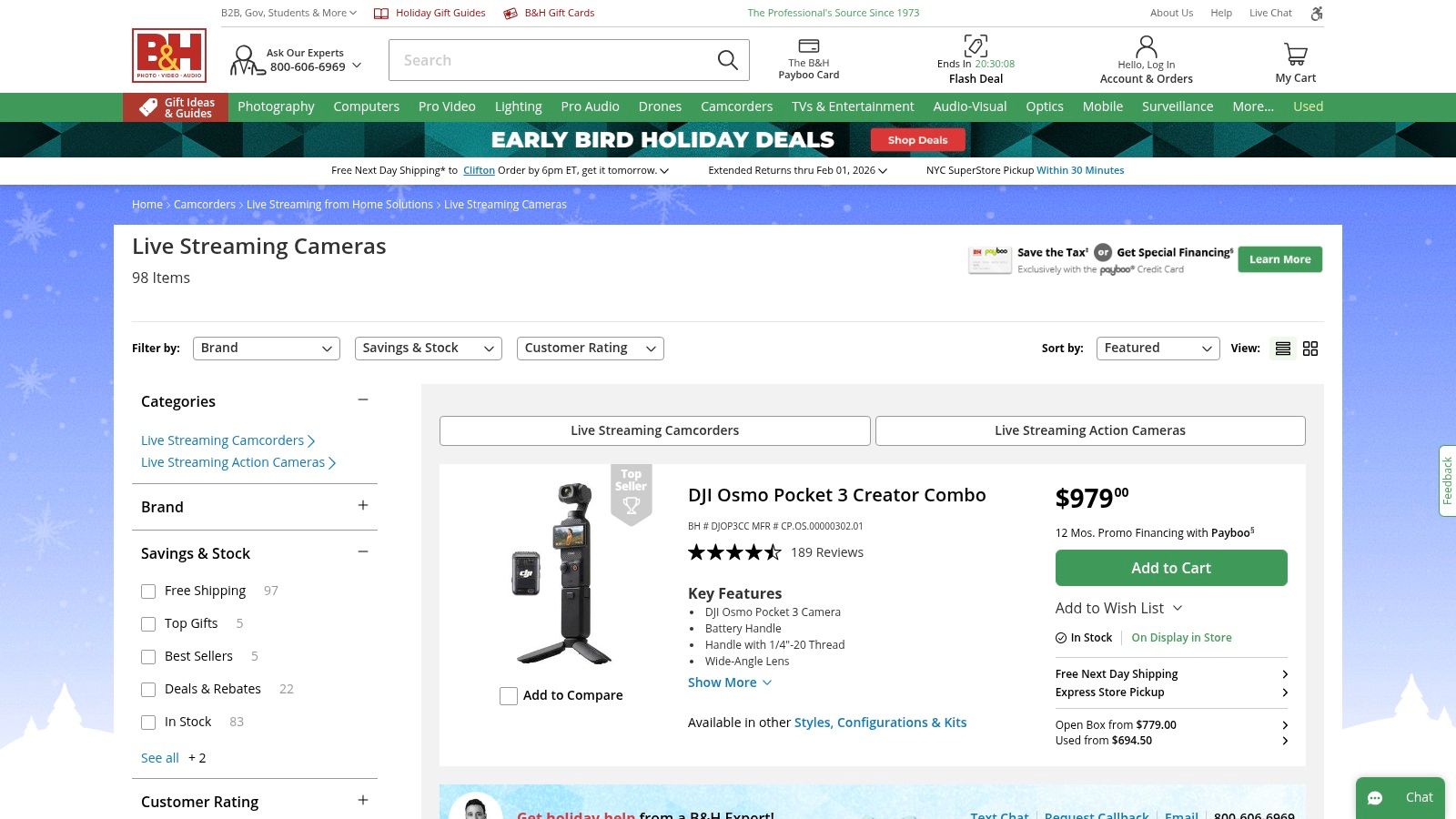Check the Free Shipping filter
Image resolution: width=1456 pixels, height=819 pixels.
coord(148,591)
